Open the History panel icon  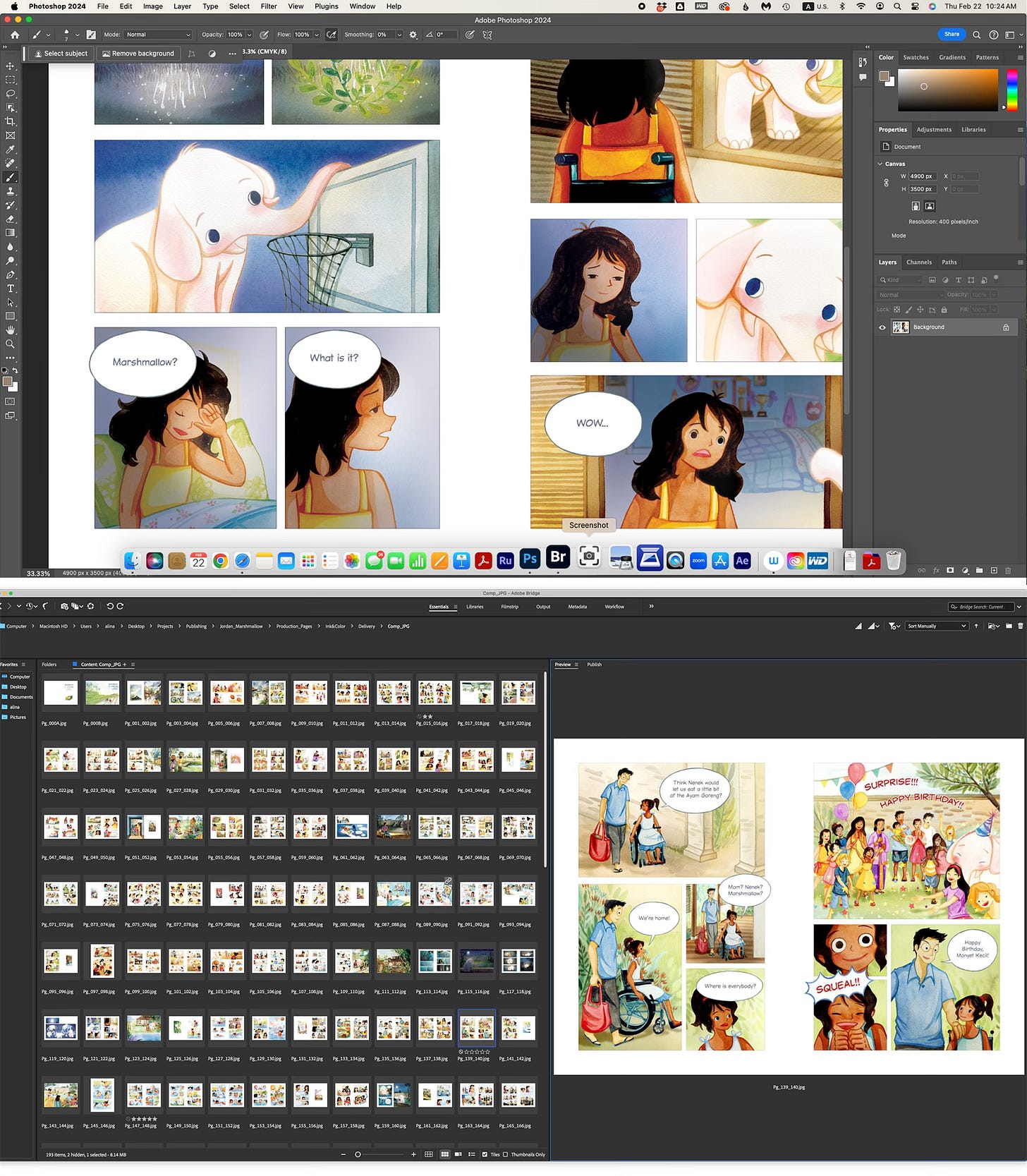[x=863, y=63]
